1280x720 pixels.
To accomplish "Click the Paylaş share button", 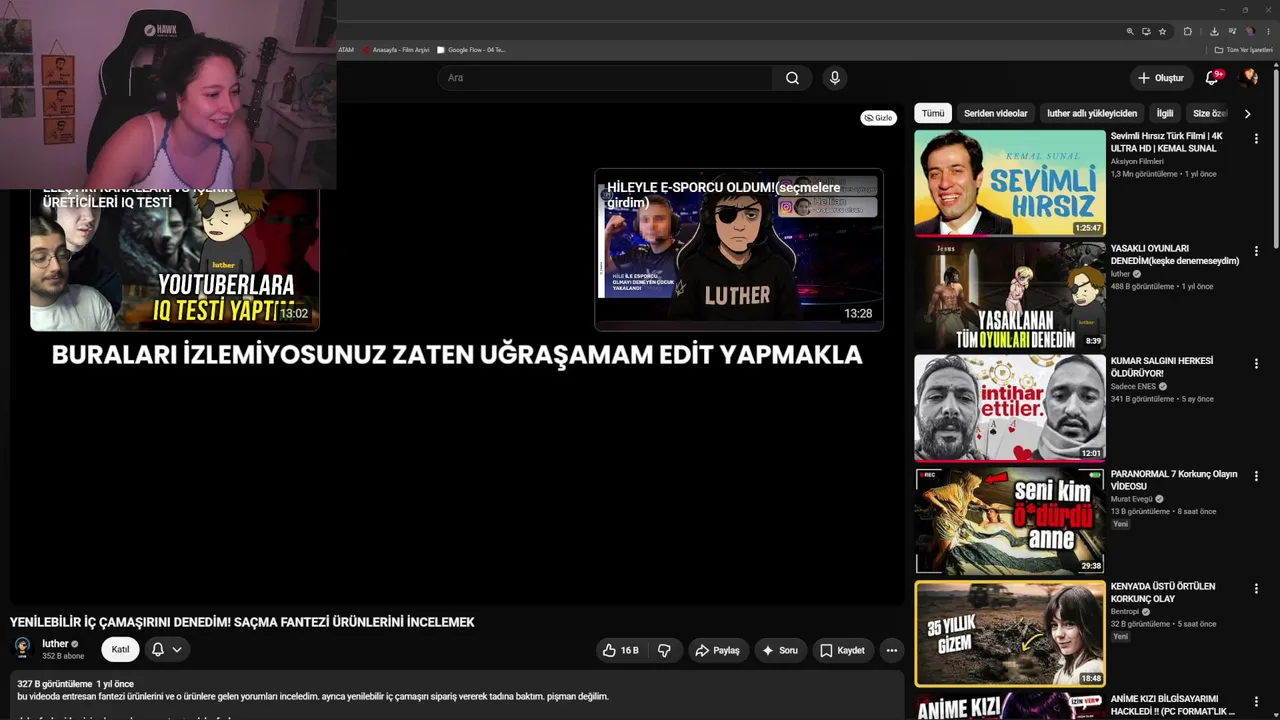I will click(717, 650).
